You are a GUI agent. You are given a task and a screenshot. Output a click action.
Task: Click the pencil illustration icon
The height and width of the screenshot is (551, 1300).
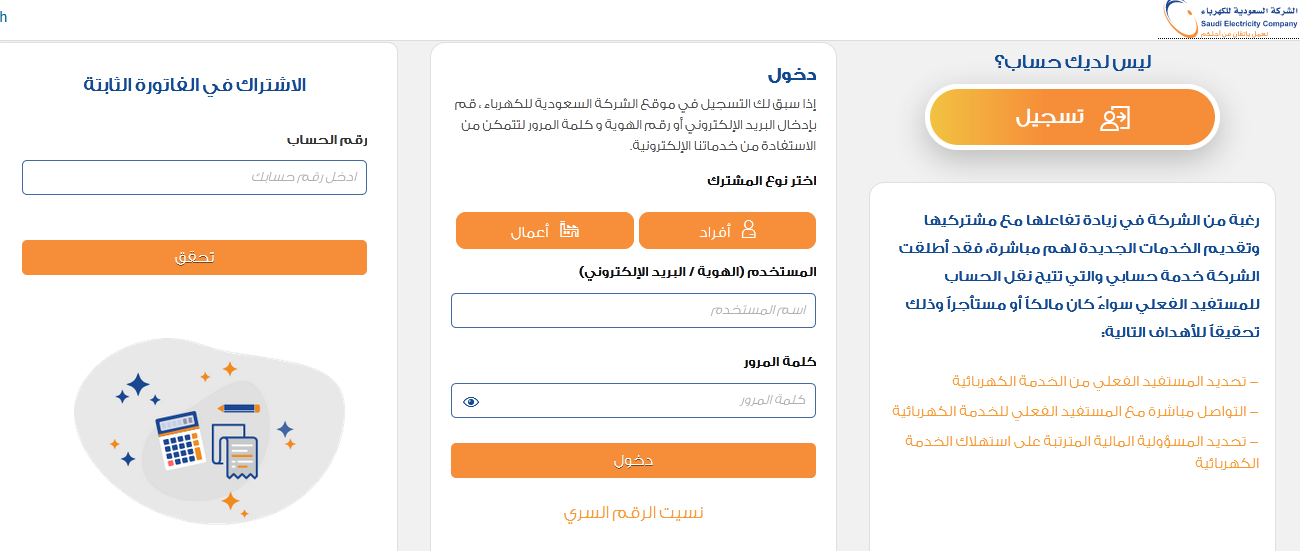pos(239,408)
